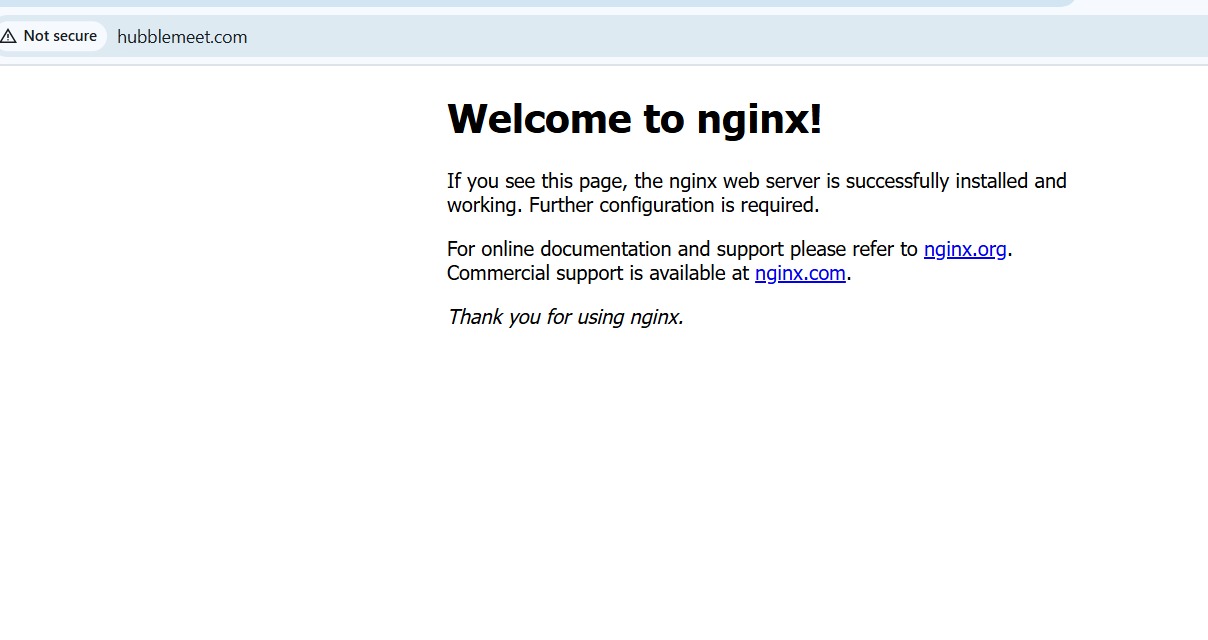This screenshot has width=1208, height=640.
Task: Click the word "Welcome" in the heading
Action: 538,119
